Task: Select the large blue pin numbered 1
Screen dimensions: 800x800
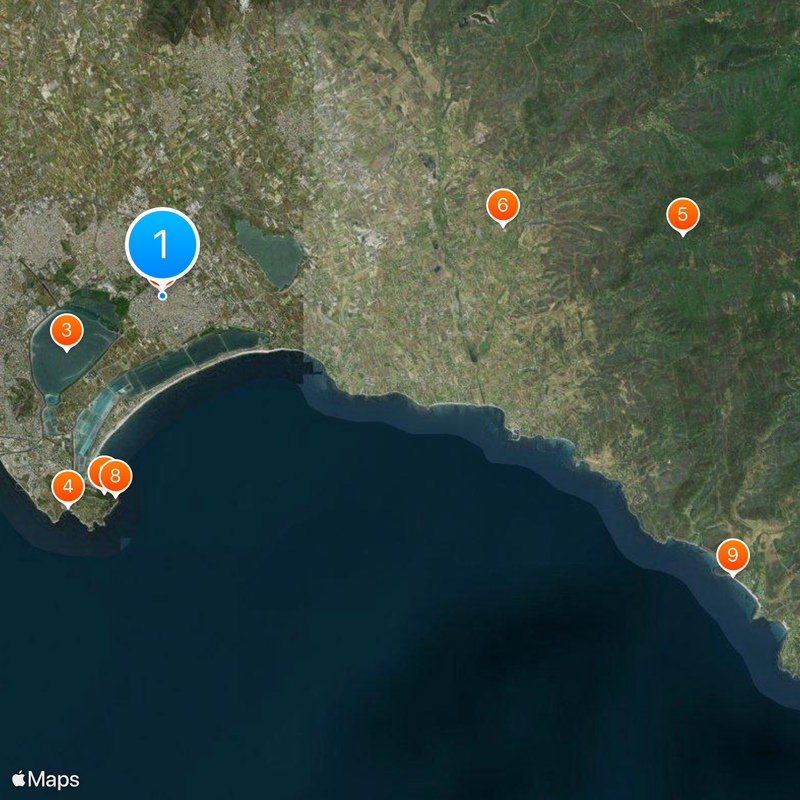Action: (162, 245)
